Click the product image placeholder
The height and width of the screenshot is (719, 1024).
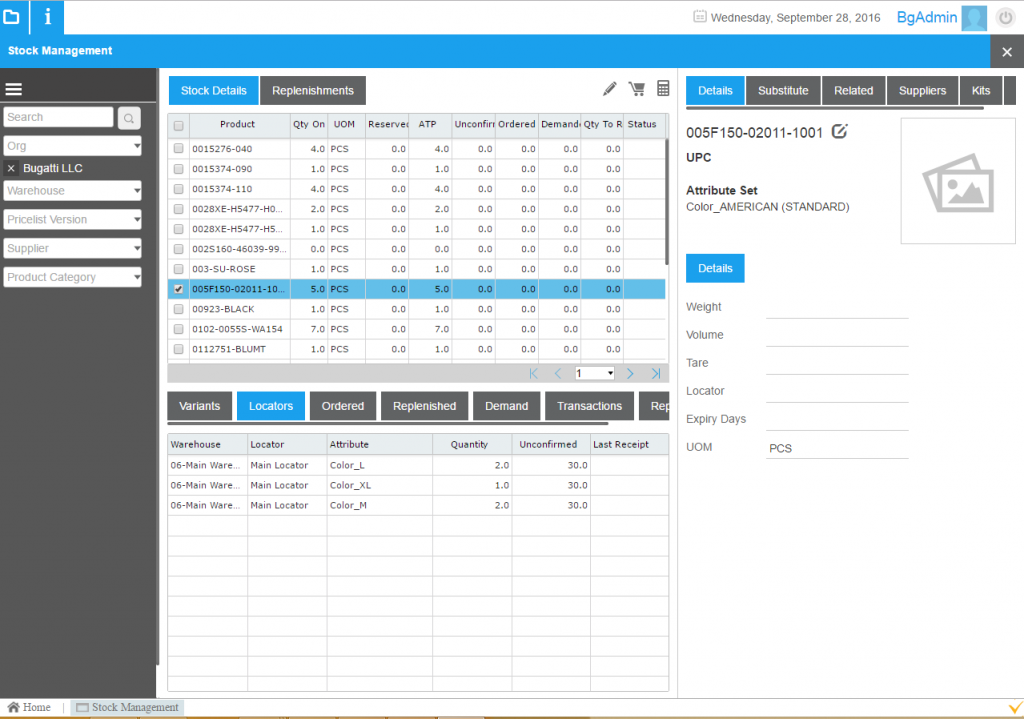point(958,181)
